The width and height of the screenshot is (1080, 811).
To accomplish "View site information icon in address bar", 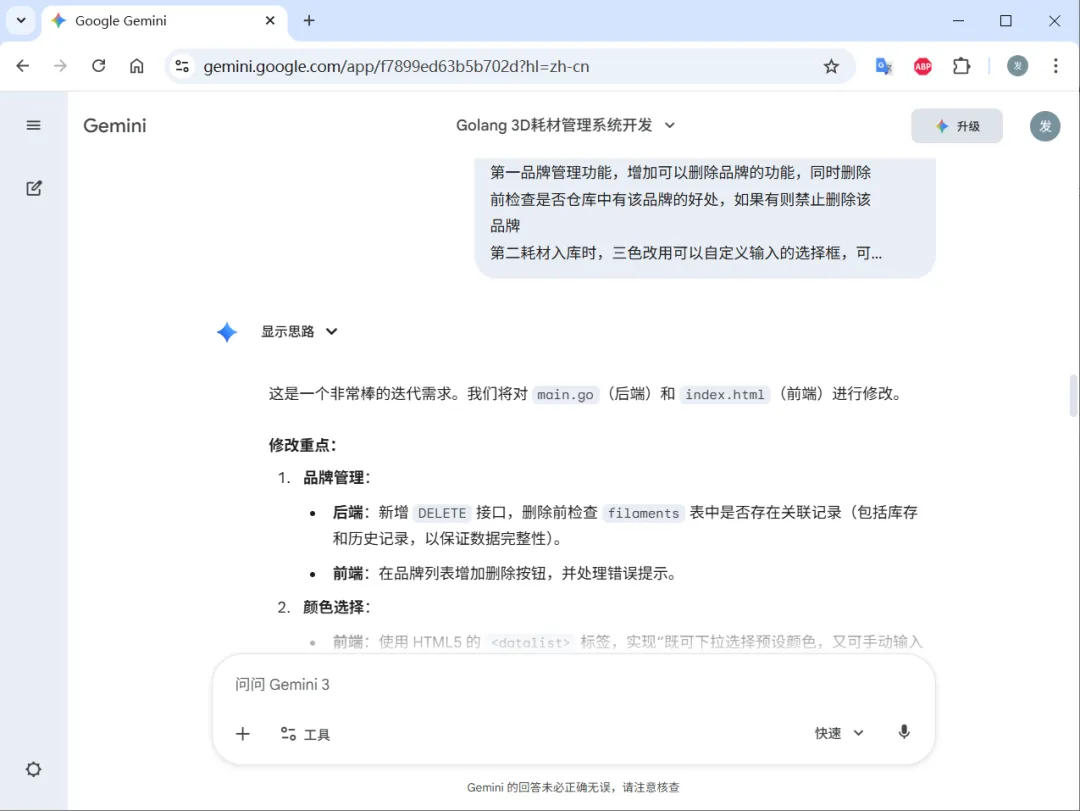I will 182,66.
